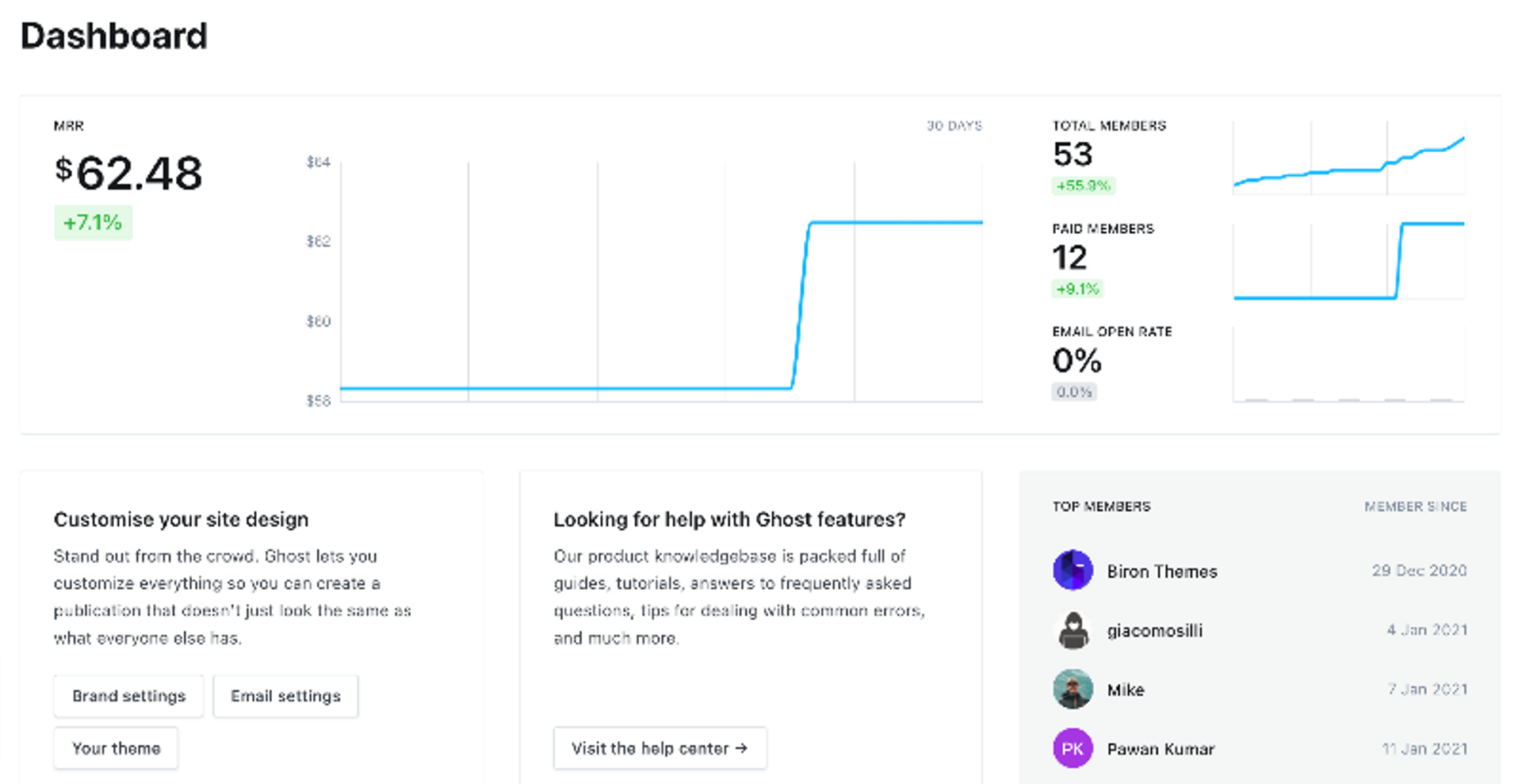Click the email open rate sparkline chart
The width and height of the screenshot is (1522, 784).
tap(1348, 364)
